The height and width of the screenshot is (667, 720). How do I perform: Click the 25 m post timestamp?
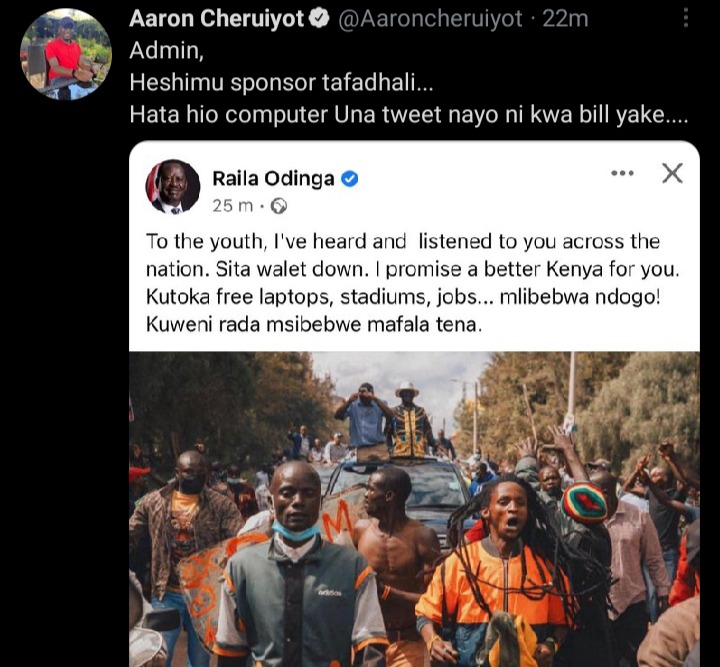tap(233, 206)
